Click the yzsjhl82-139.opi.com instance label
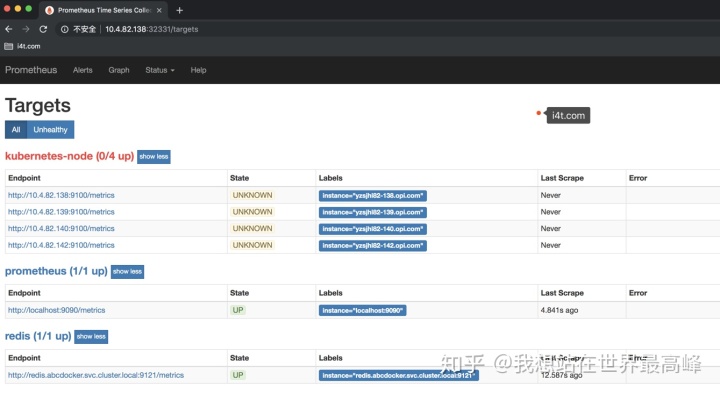Viewport: 720px width, 394px height. (373, 212)
